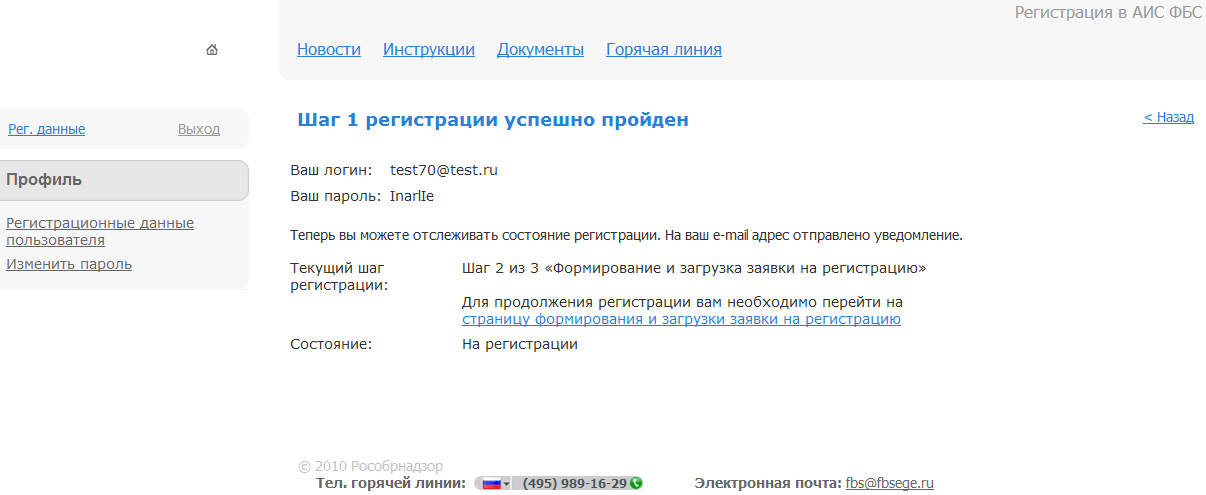Click the status value 'На регистрации'
This screenshot has height=495, width=1206.
[520, 344]
